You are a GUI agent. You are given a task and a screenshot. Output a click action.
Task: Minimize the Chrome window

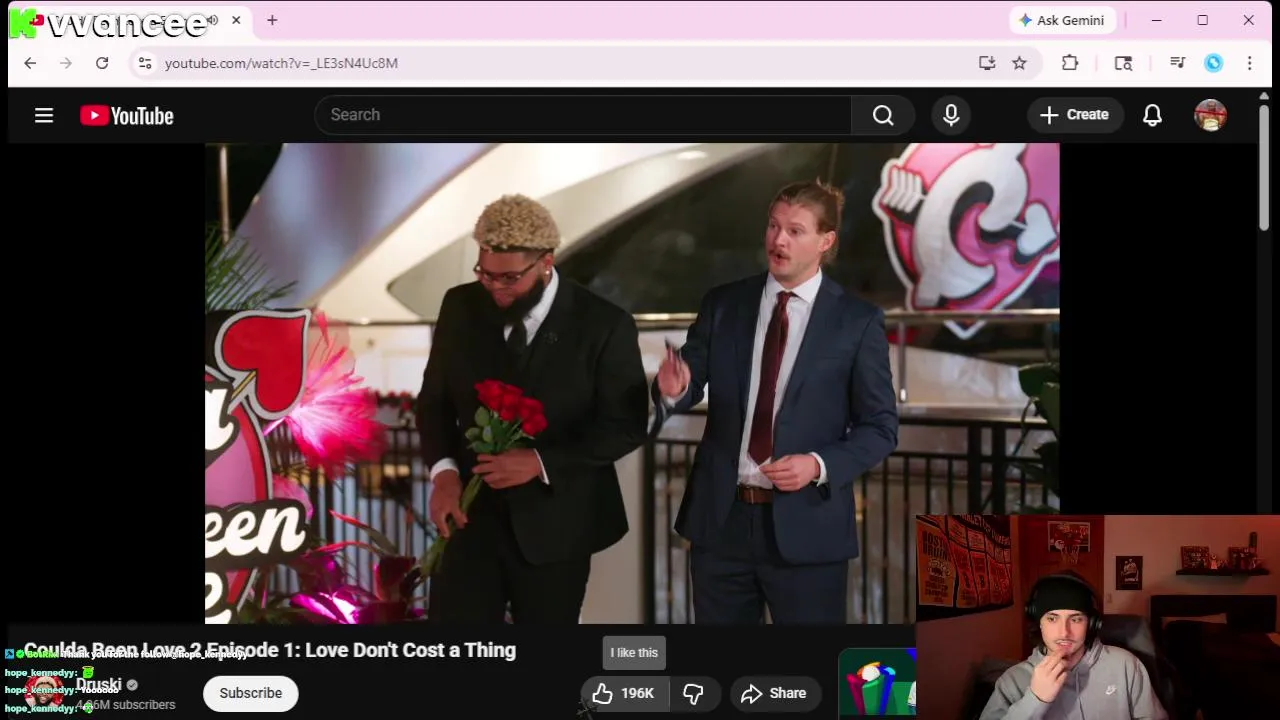[x=1157, y=20]
